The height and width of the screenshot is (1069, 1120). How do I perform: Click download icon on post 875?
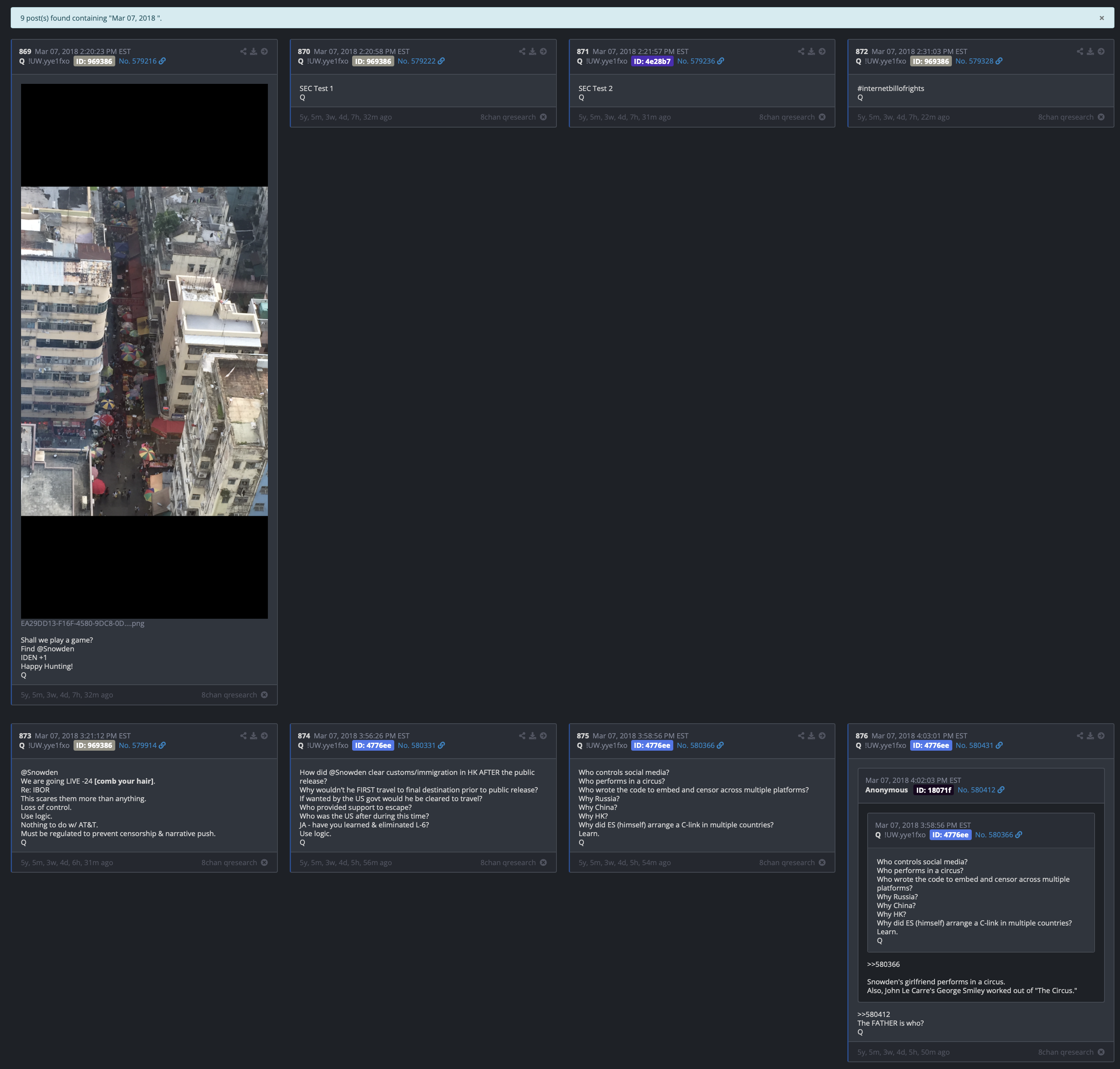(x=811, y=736)
